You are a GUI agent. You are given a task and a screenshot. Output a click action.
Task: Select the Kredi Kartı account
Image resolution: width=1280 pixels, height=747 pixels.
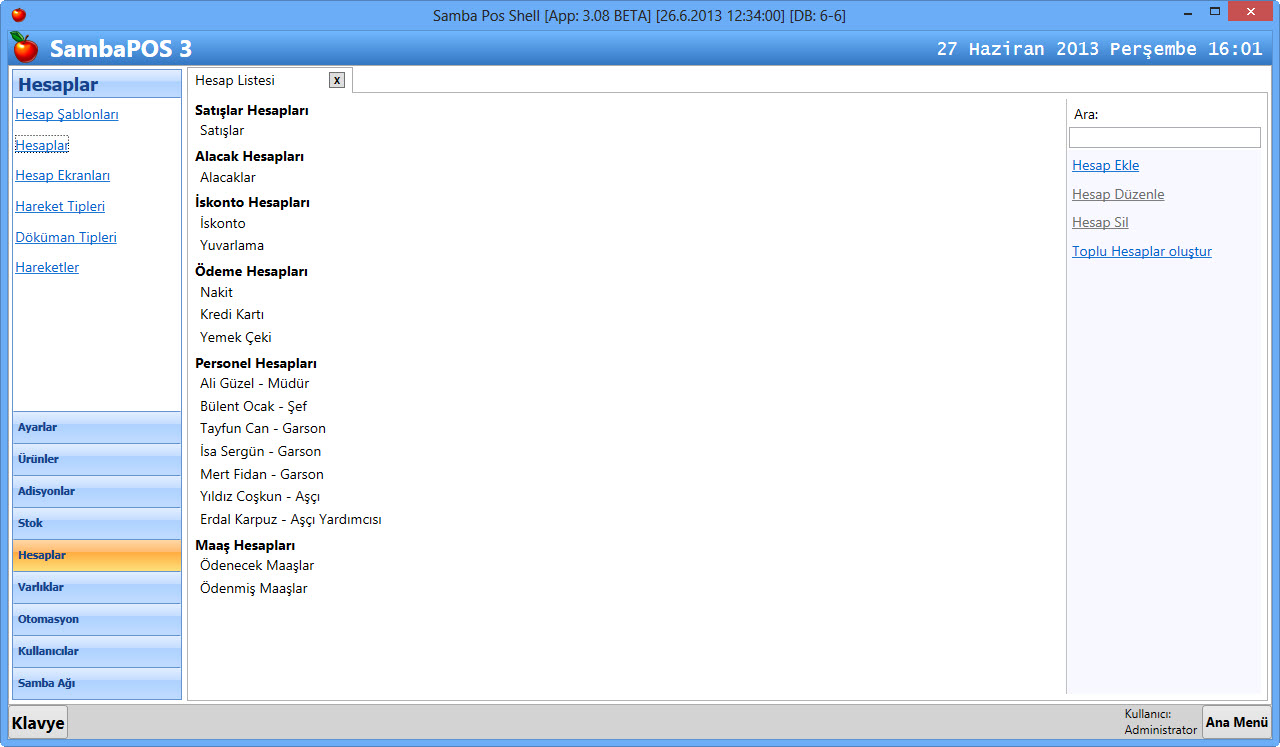(232, 315)
